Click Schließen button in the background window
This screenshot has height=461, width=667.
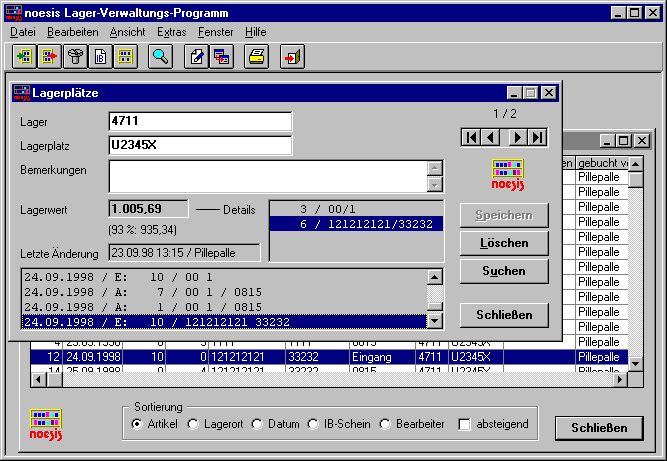click(x=599, y=428)
